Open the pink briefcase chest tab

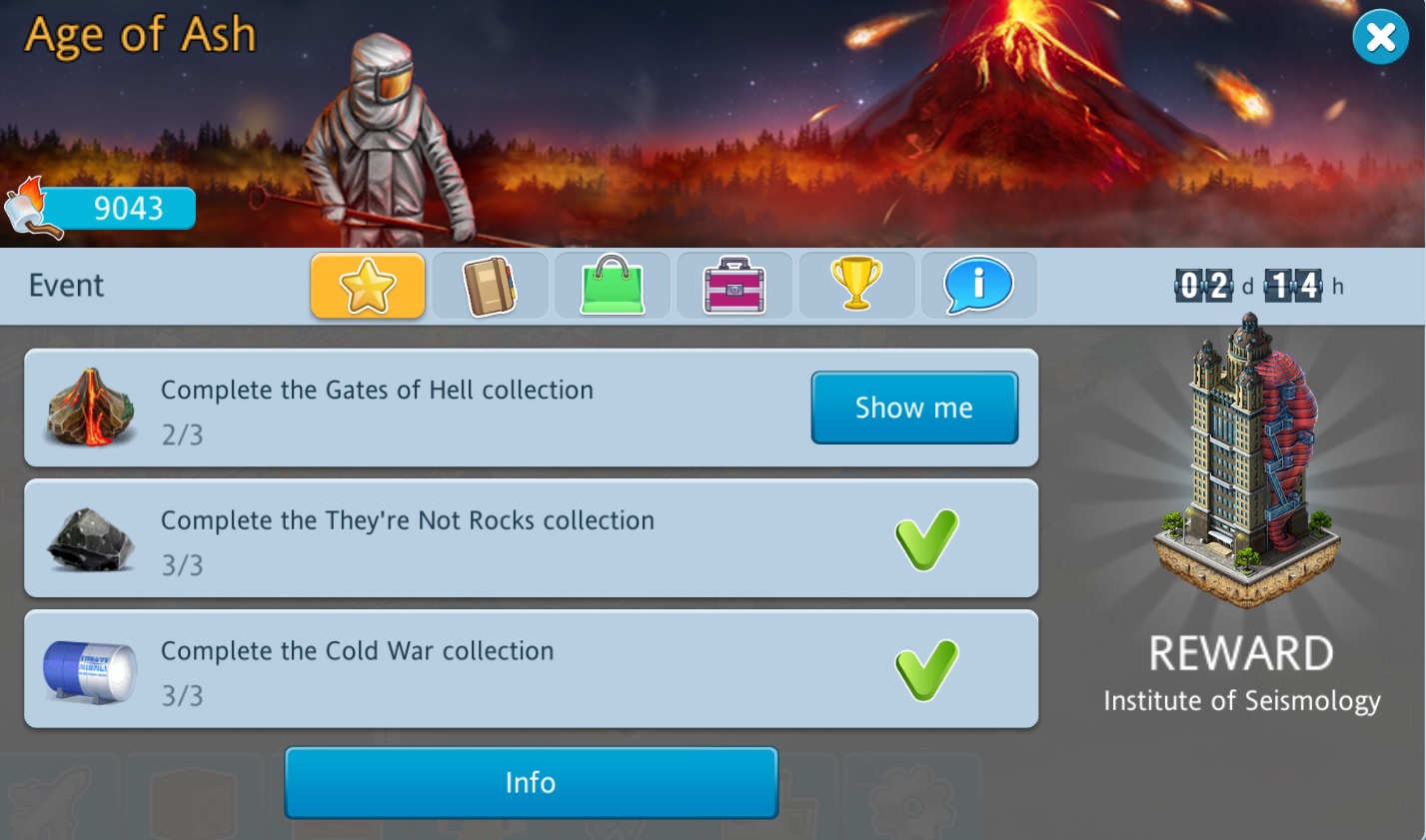pyautogui.click(x=734, y=286)
